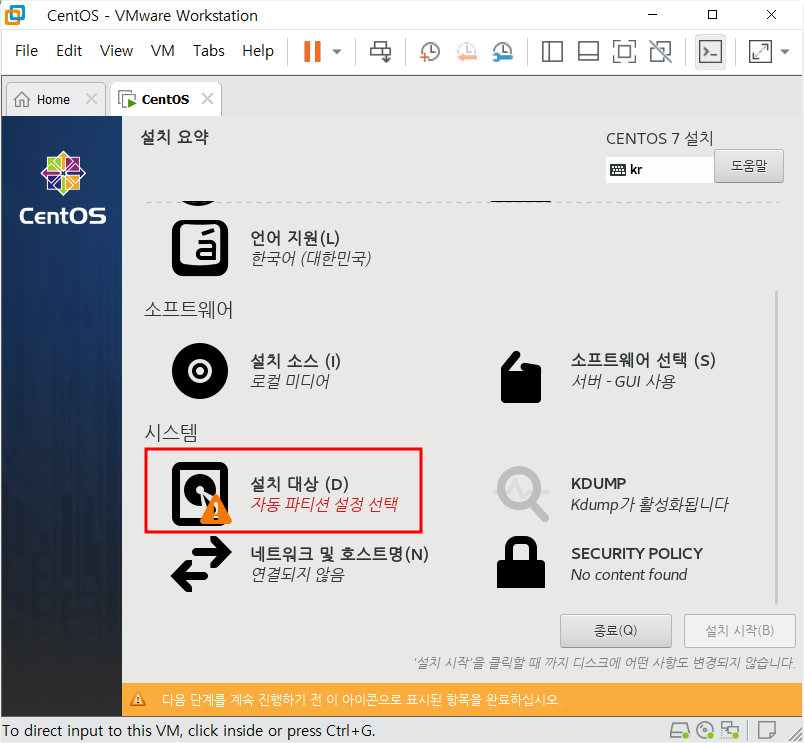Open the VM menu

(163, 51)
